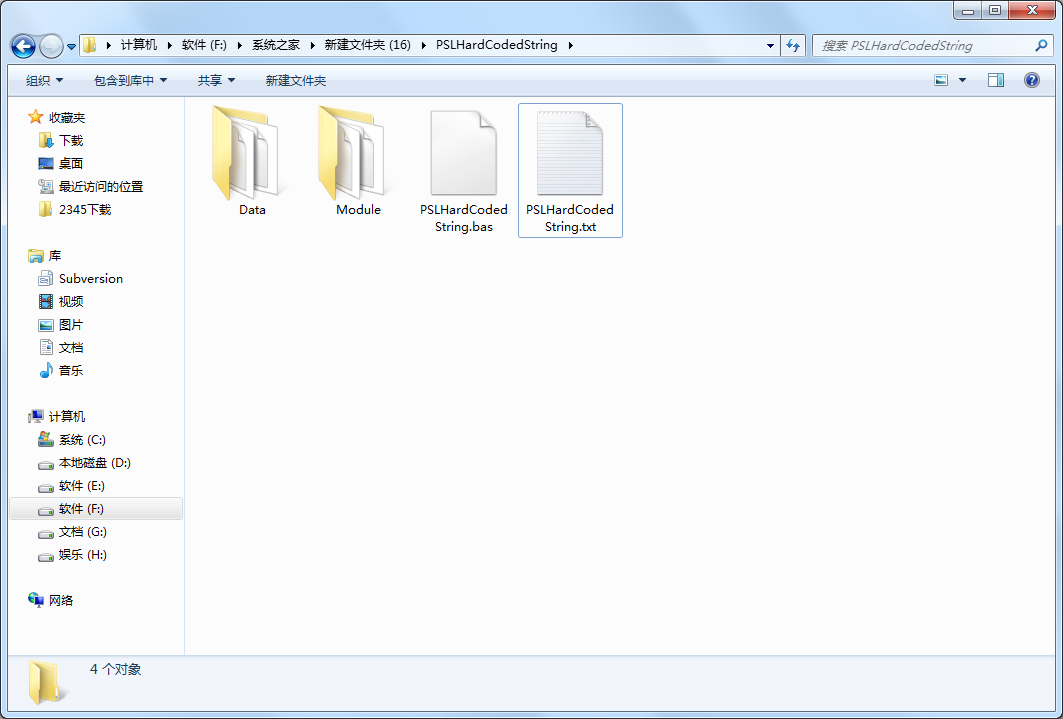1063x719 pixels.
Task: Click the 最近访问的位置 icon
Action: [x=46, y=186]
